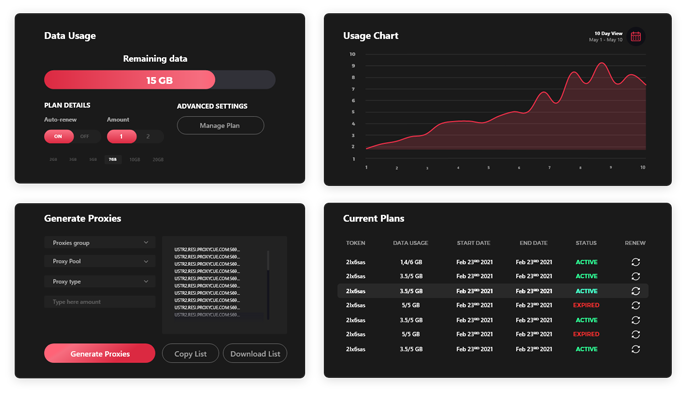Renew the first active 1,4/6 GB plan
Image resolution: width=686 pixels, height=394 pixels.
pos(636,262)
